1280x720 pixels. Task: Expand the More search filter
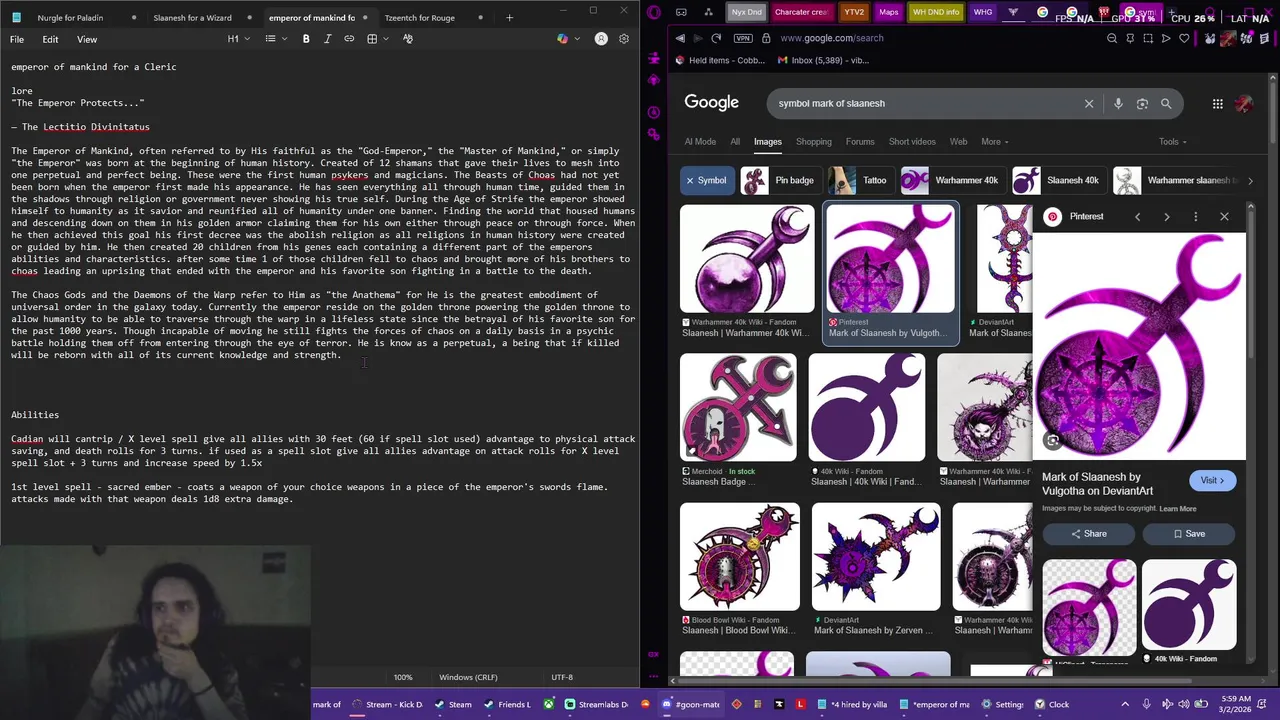[x=994, y=142]
